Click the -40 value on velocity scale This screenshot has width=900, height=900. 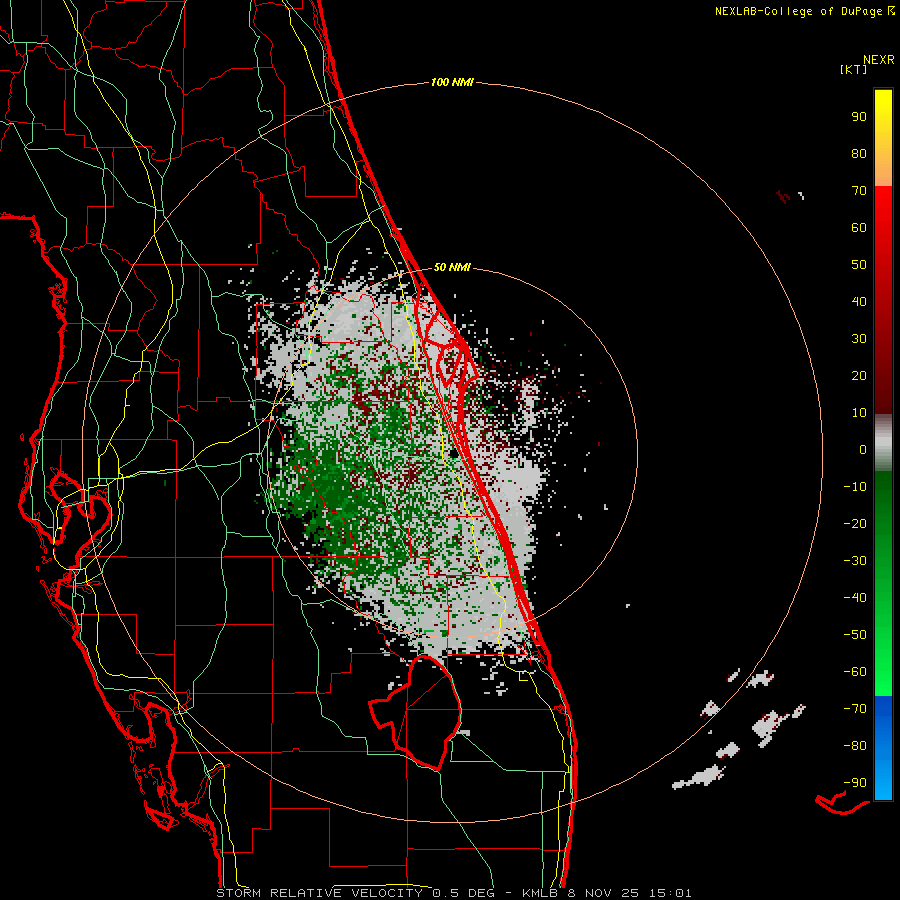(x=855, y=598)
